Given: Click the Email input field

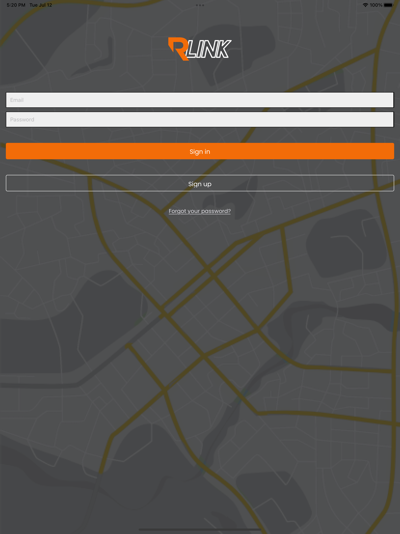Looking at the screenshot, I should point(200,100).
